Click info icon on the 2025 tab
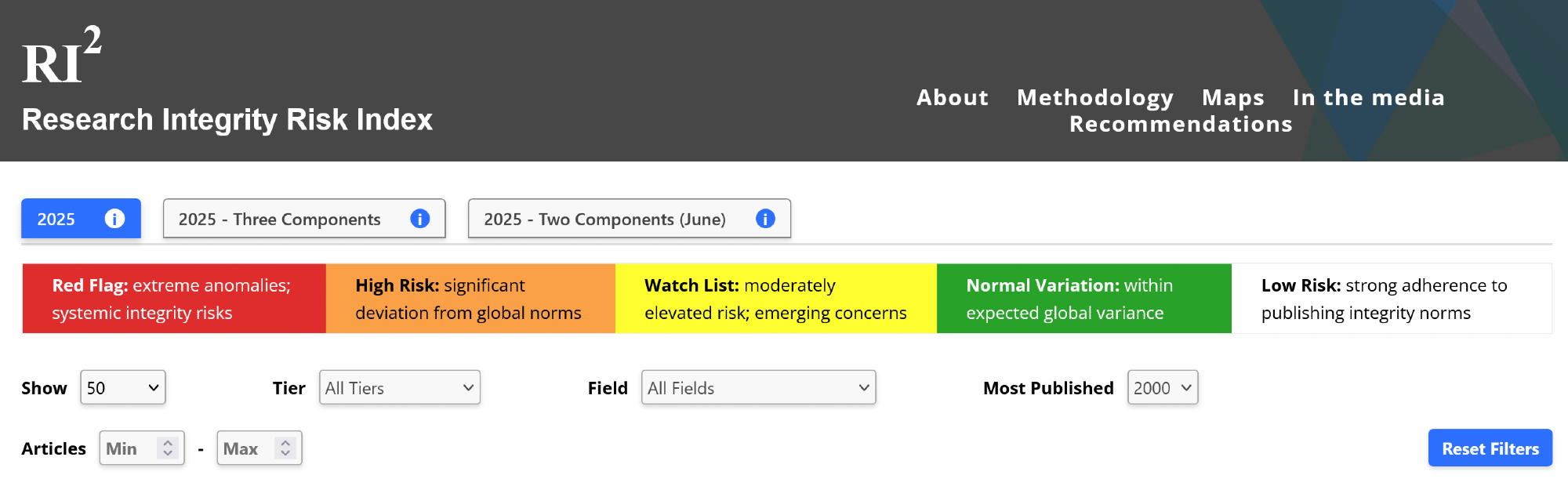The image size is (1568, 497). point(114,219)
